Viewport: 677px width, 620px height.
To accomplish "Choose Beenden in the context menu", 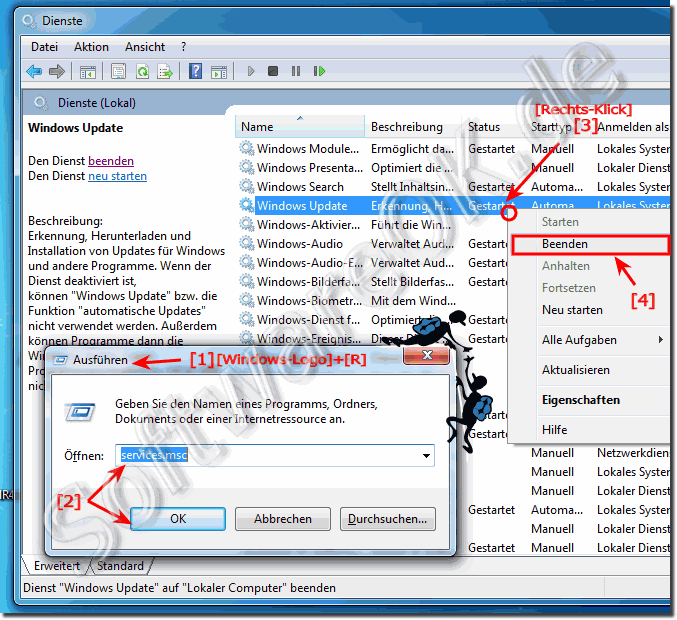I will click(590, 244).
